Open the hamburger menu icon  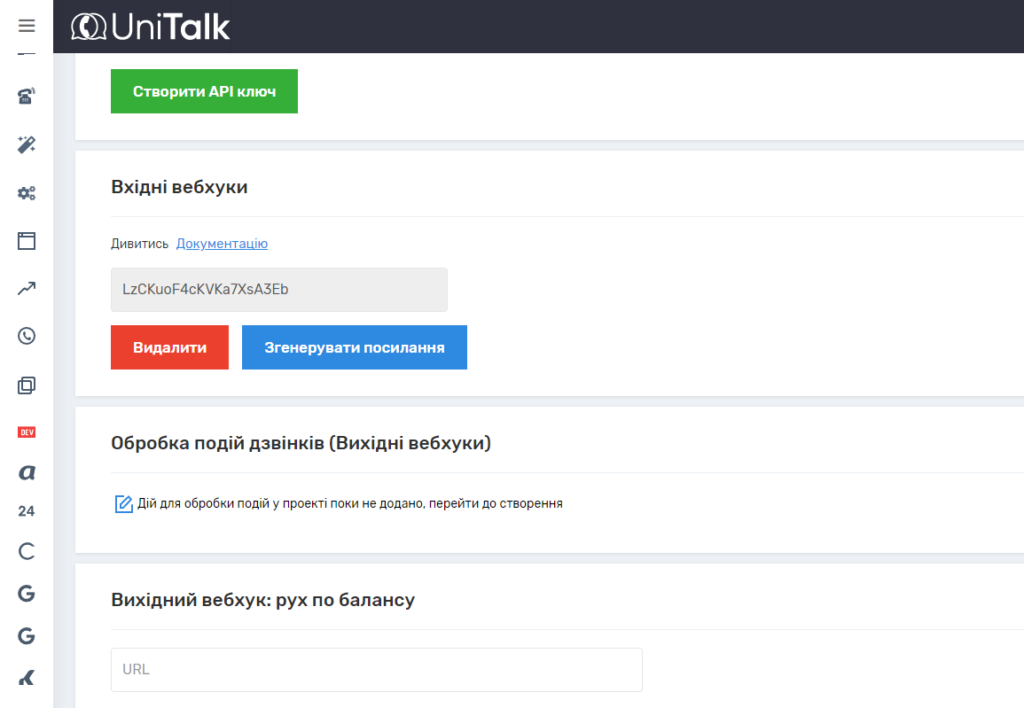pos(26,25)
